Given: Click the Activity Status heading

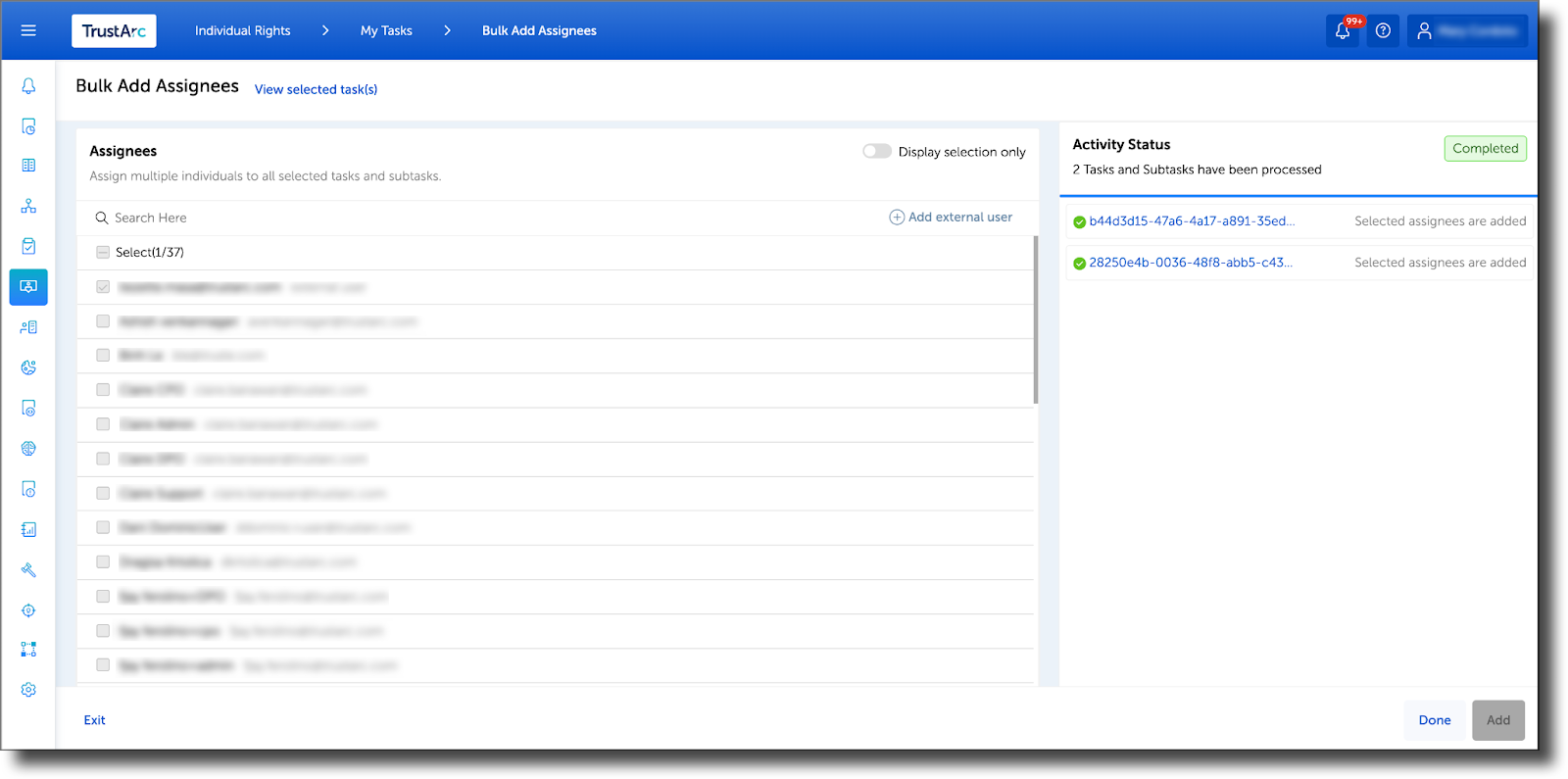Looking at the screenshot, I should (1121, 144).
